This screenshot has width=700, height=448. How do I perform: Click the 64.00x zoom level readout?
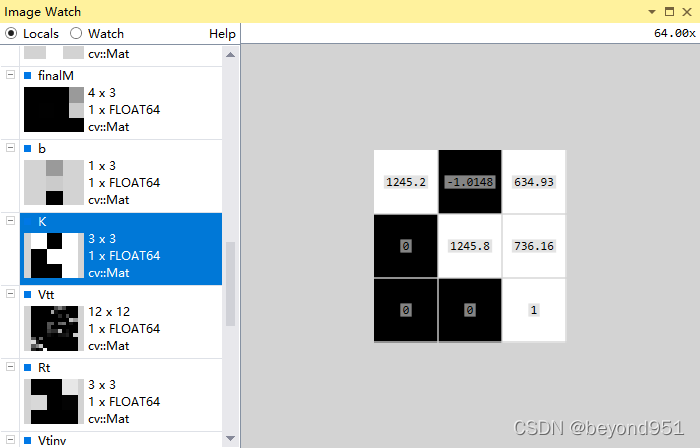[675, 33]
